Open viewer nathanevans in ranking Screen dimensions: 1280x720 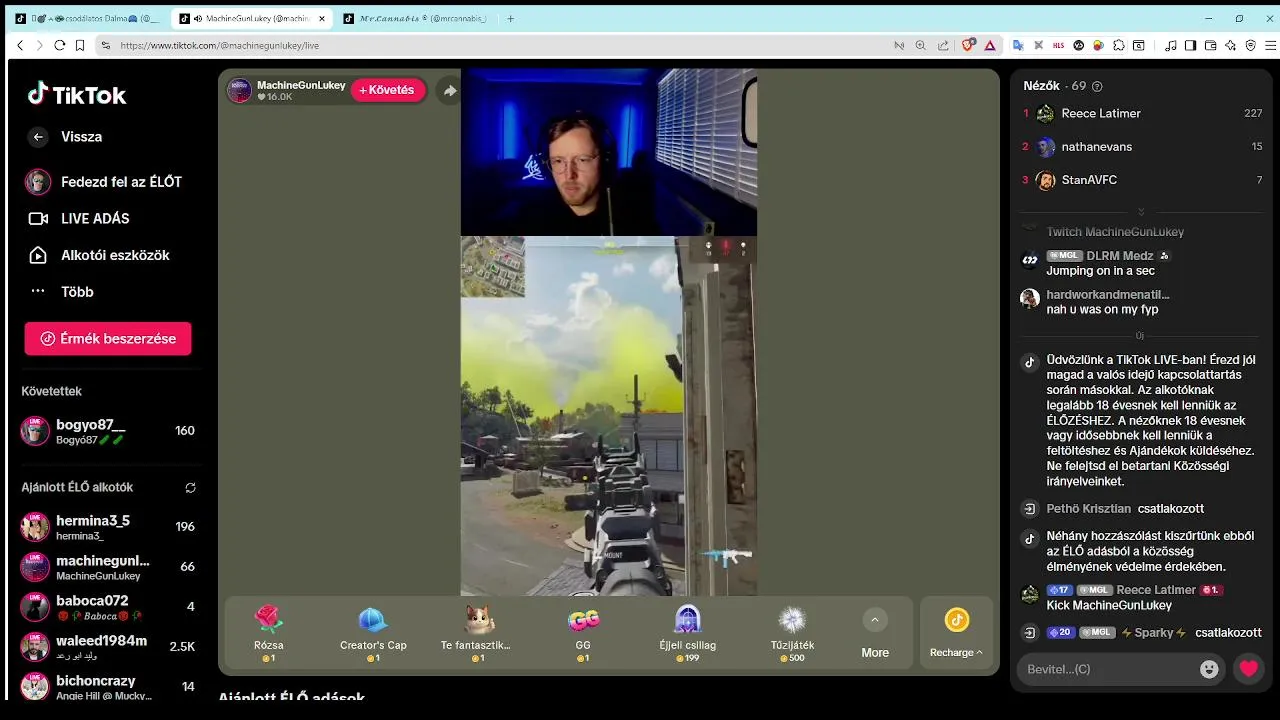pos(1142,147)
